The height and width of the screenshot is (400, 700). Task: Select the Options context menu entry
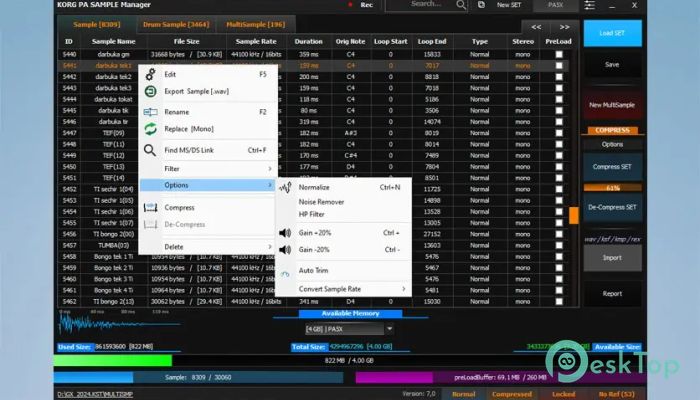click(208, 185)
